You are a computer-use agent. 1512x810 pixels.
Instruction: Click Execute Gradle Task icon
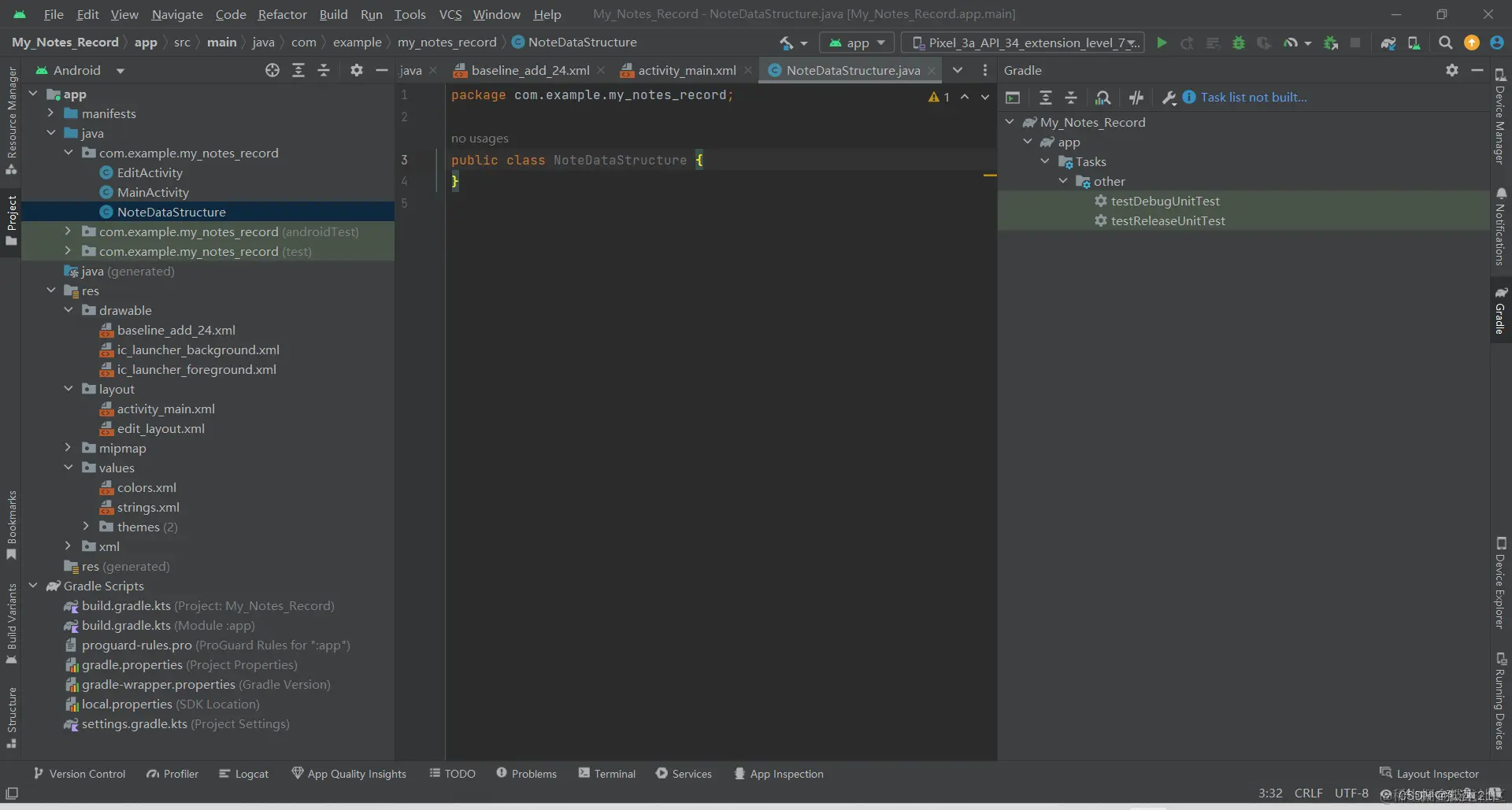[1013, 98]
